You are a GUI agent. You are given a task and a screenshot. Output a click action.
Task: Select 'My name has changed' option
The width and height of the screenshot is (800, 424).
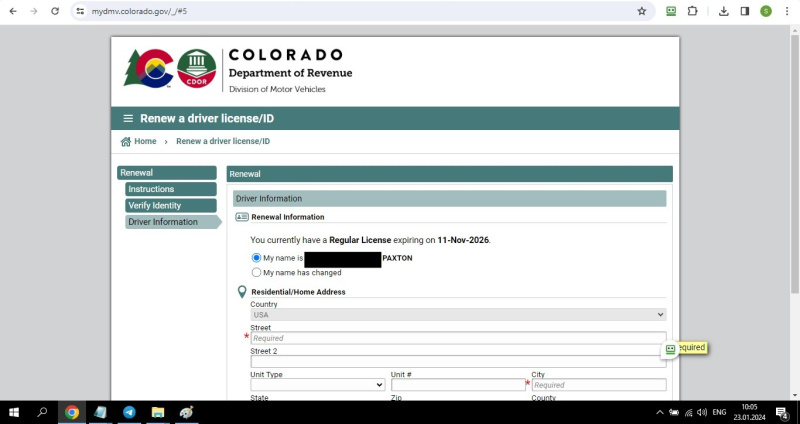(256, 272)
